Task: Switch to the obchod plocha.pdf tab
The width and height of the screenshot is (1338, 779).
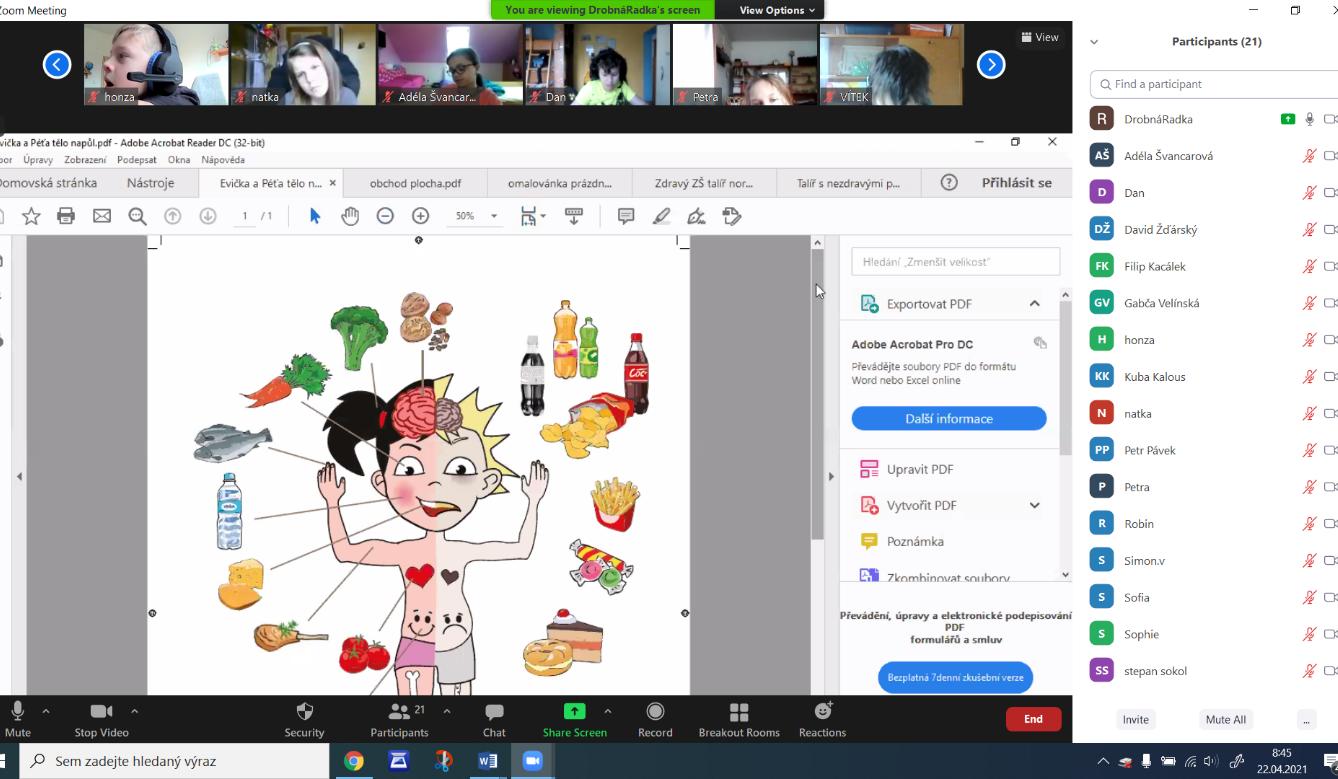Action: coord(415,184)
